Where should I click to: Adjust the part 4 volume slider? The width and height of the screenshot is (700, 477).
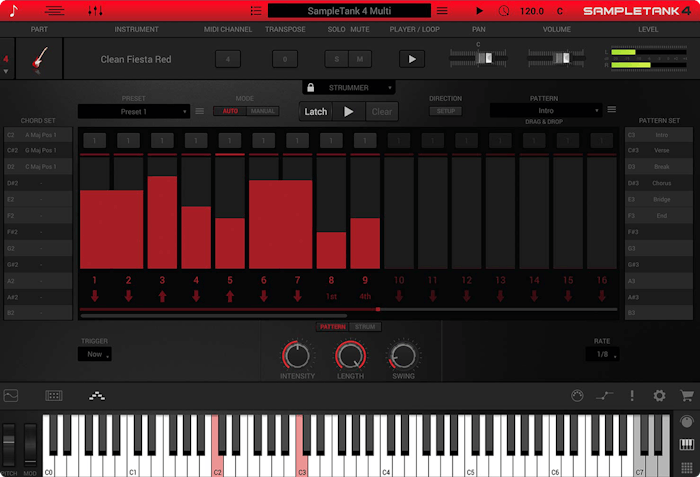click(556, 58)
